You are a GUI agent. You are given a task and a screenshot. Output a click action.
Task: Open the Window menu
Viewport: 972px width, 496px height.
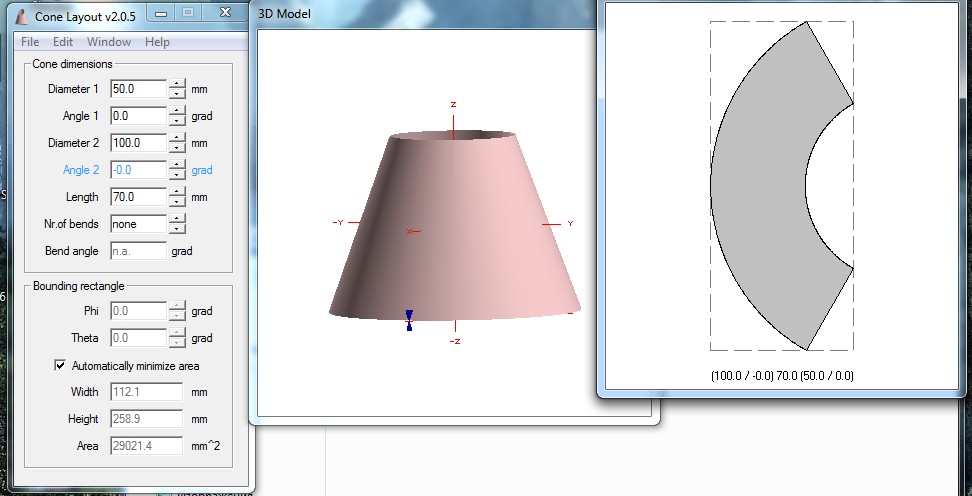108,42
